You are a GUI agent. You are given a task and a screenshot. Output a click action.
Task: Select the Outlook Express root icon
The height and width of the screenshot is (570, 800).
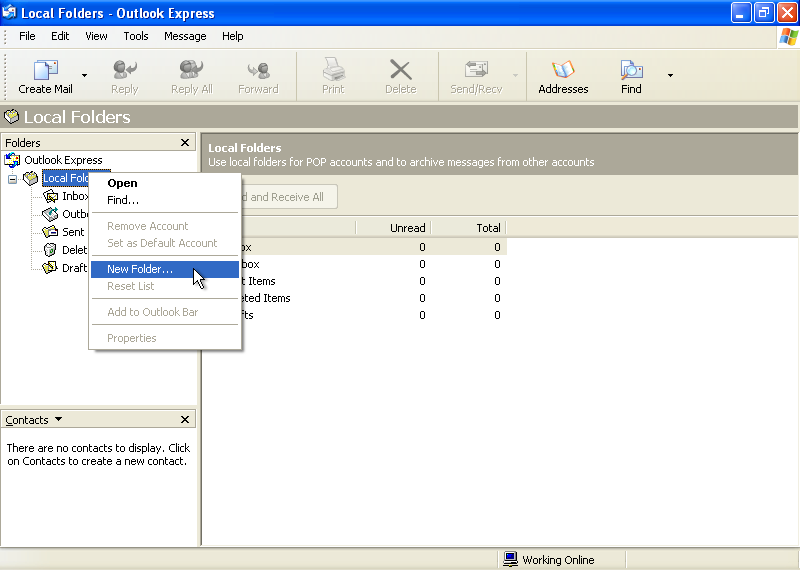(x=12, y=160)
